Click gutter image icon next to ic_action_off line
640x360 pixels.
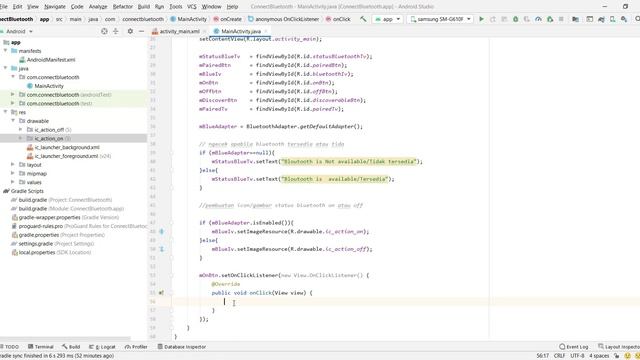(x=162, y=249)
